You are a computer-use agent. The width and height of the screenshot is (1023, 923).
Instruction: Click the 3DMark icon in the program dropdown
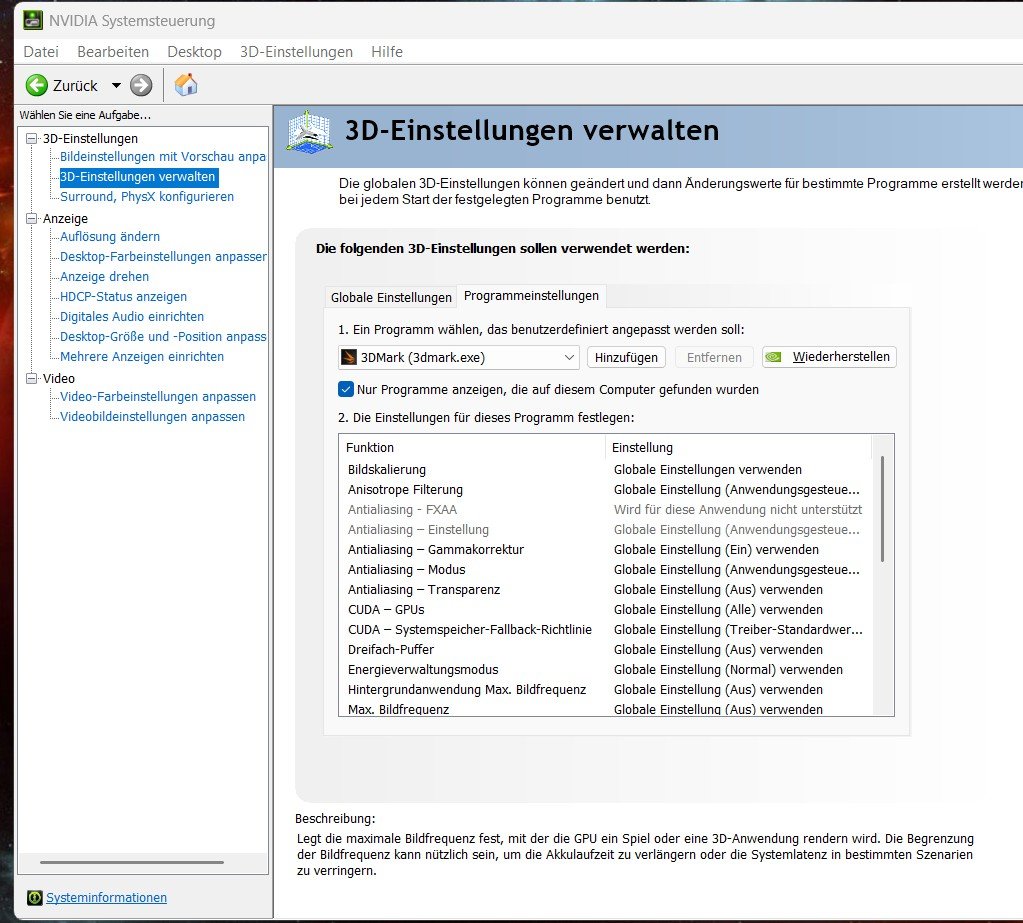coord(349,357)
